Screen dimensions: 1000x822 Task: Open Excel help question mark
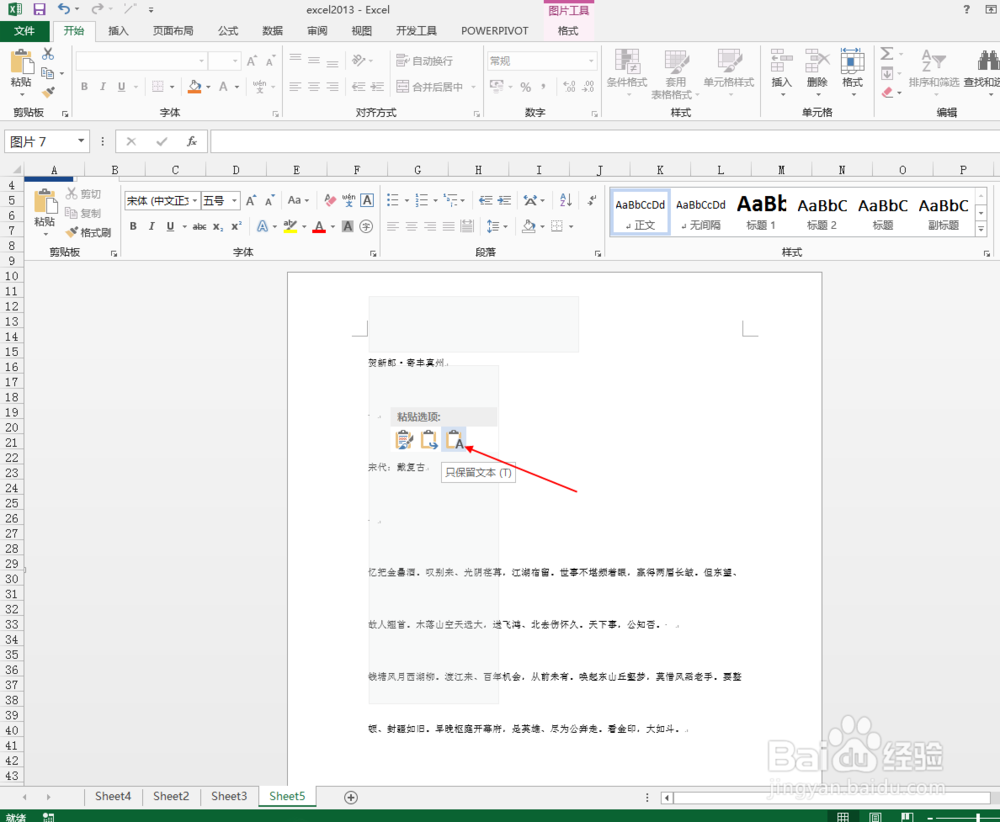click(x=966, y=9)
